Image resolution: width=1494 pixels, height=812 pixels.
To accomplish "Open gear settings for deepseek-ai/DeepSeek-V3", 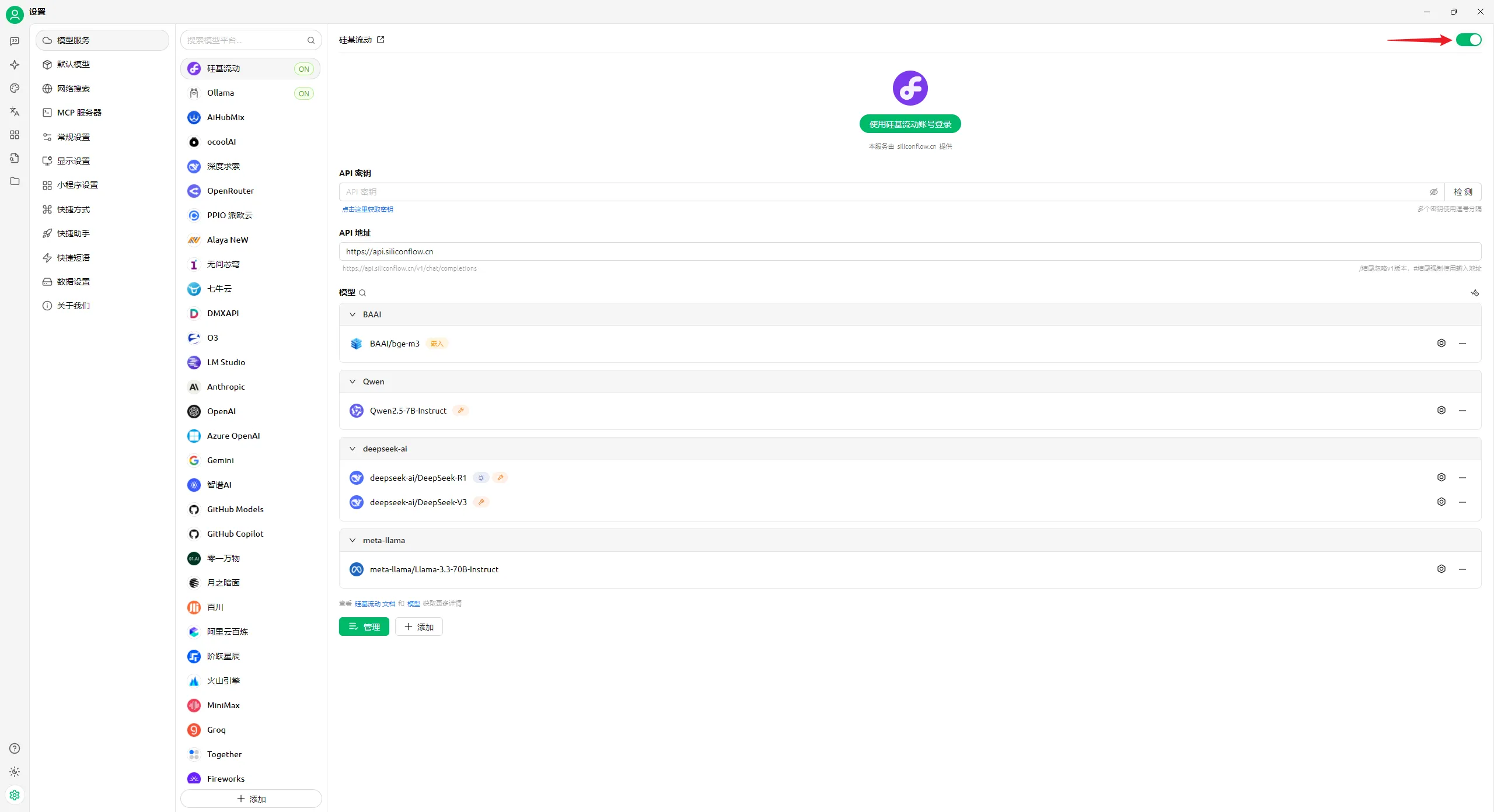I will point(1441,502).
